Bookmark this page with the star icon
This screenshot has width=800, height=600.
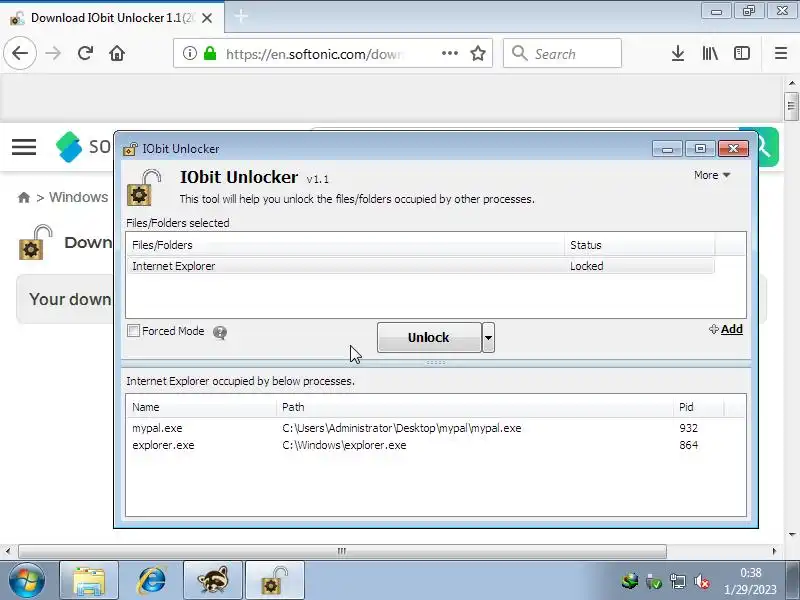[478, 53]
